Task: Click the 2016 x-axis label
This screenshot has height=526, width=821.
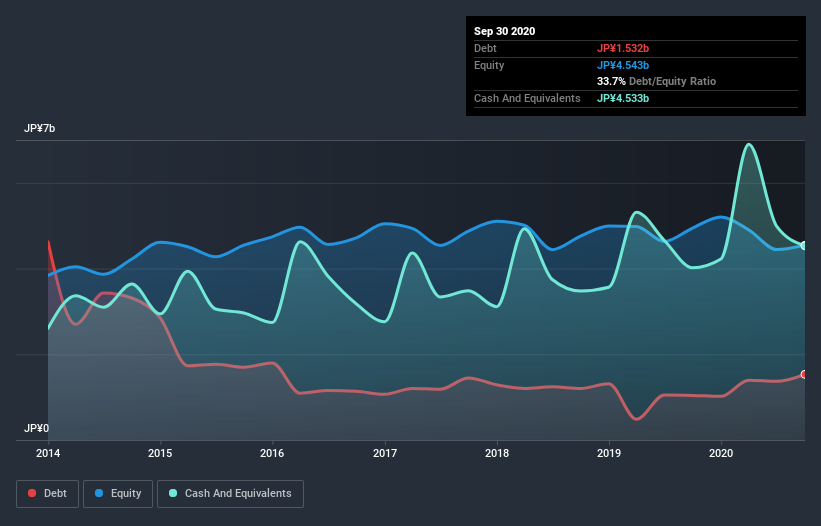Action: pos(272,453)
